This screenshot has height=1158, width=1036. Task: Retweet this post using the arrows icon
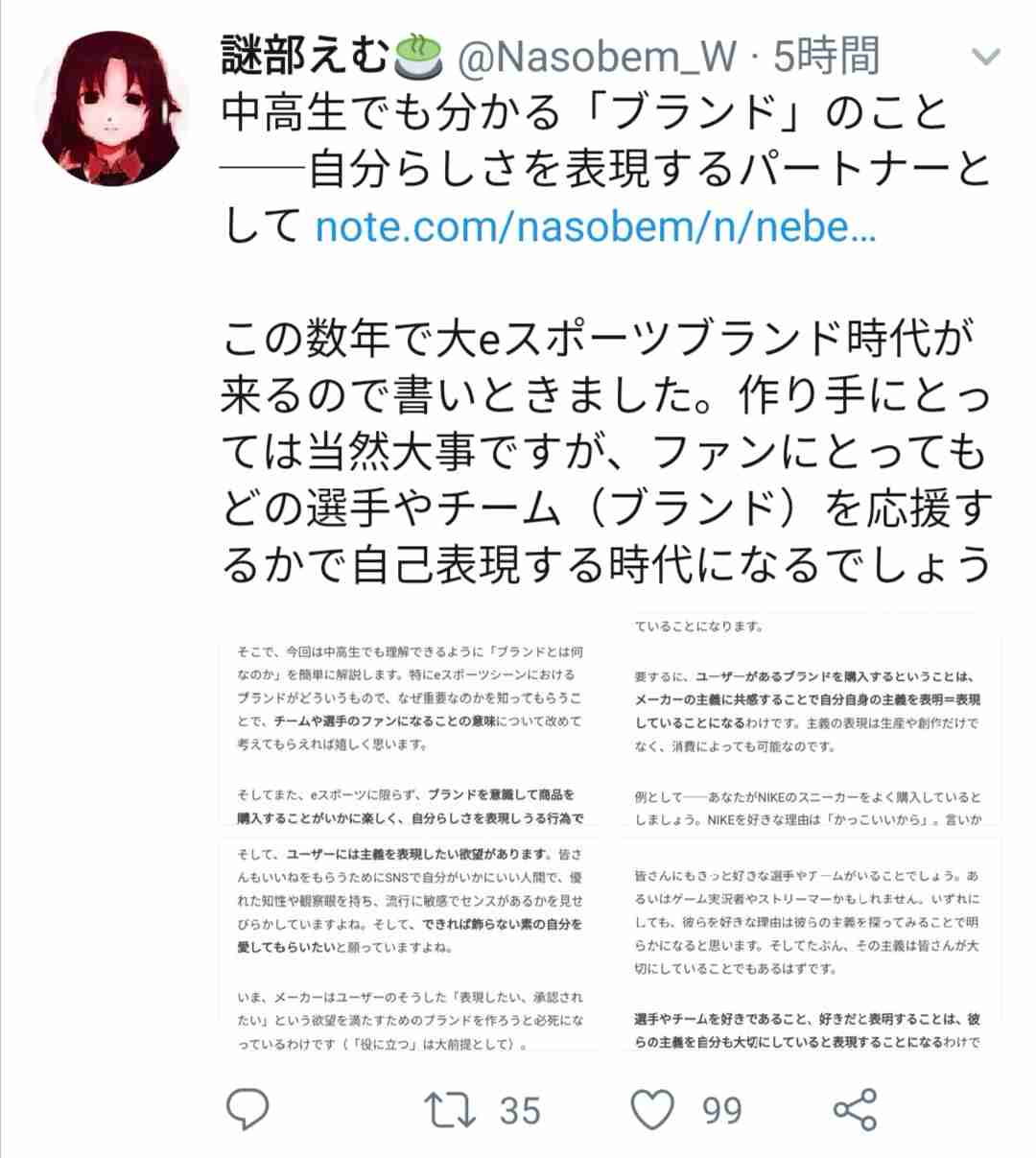tap(449, 1110)
